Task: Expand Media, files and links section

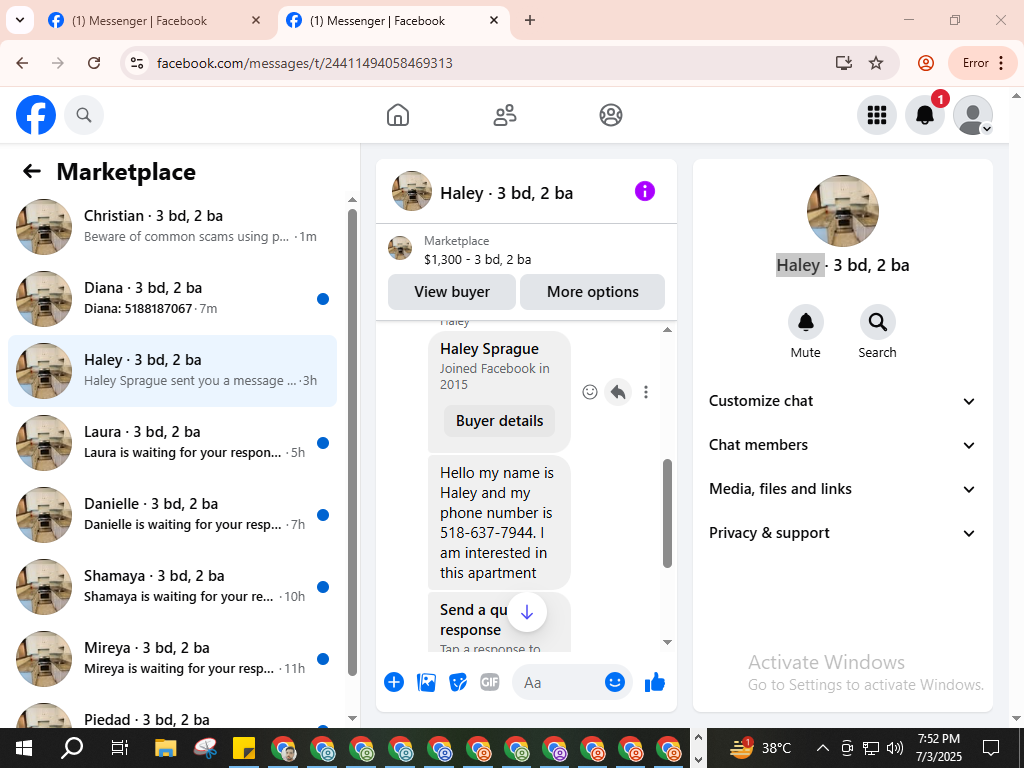Action: tap(842, 489)
